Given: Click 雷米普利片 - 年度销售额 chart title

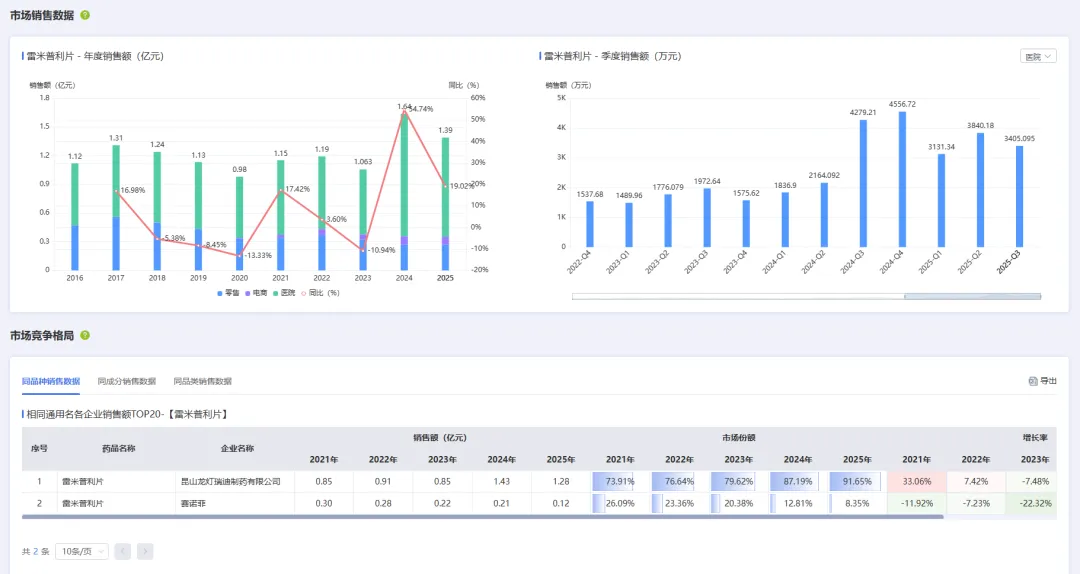Looking at the screenshot, I should coord(95,56).
